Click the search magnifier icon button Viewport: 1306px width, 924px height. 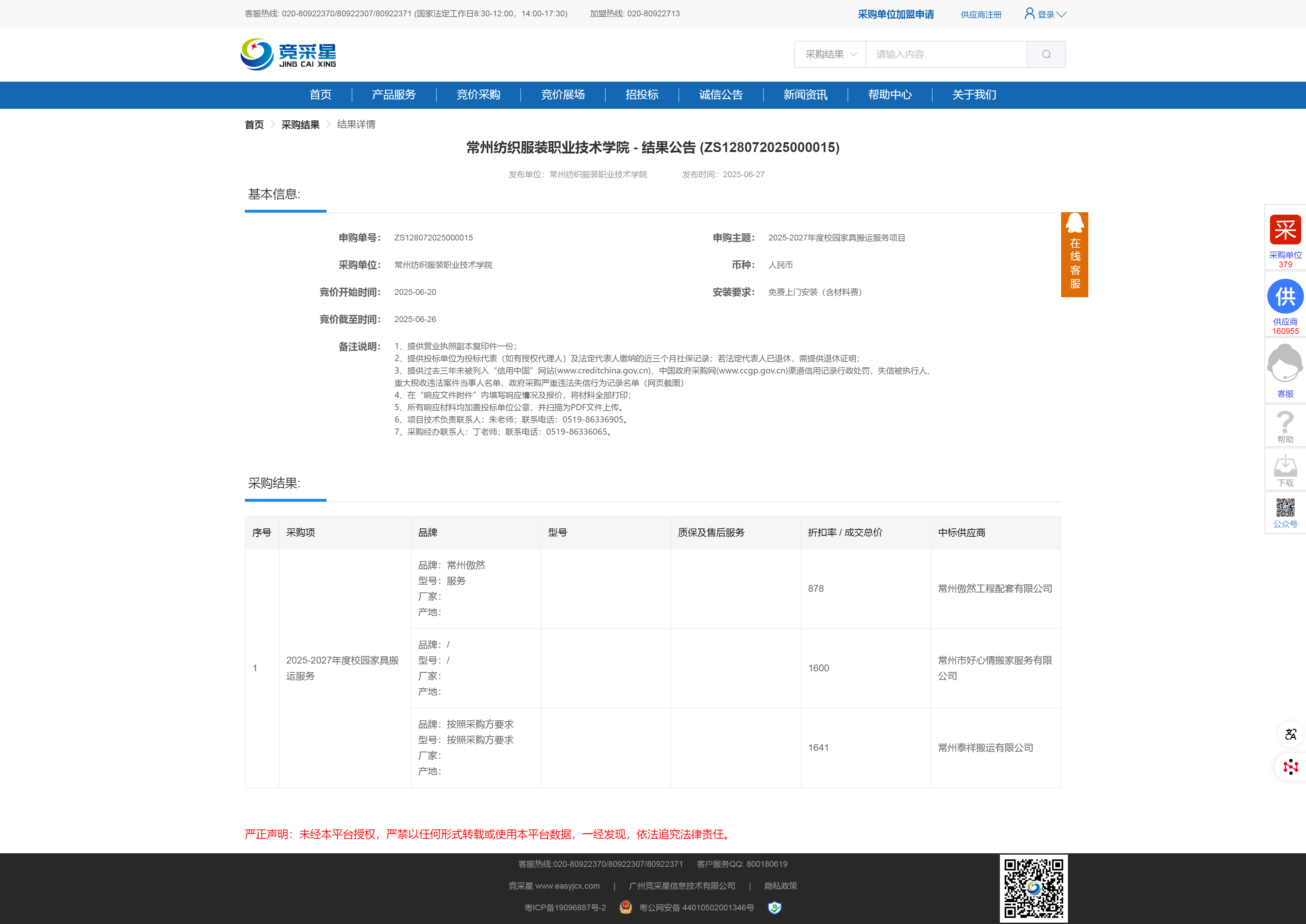click(1046, 54)
